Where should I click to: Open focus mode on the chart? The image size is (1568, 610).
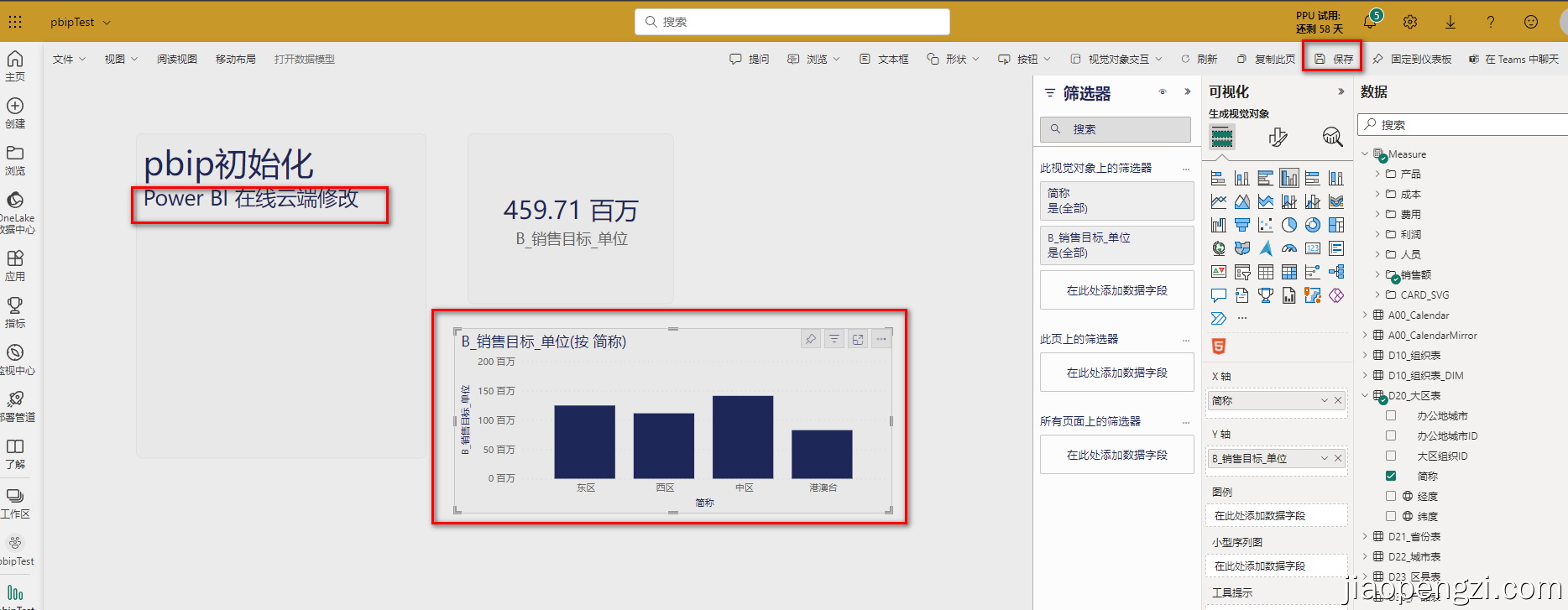coord(858,339)
